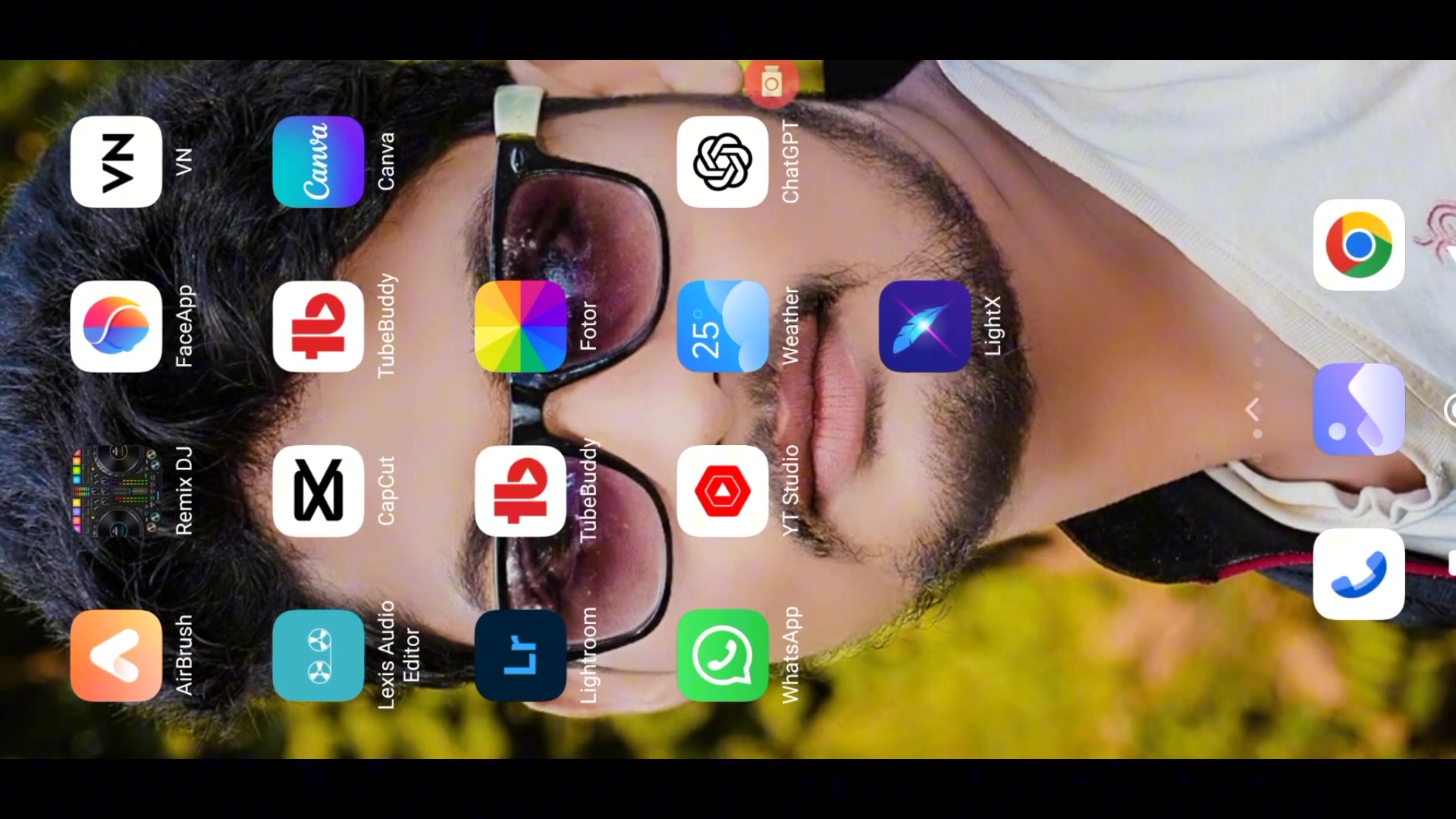
Task: Launch TubeBuddy next to FaceApp
Action: pos(318,327)
